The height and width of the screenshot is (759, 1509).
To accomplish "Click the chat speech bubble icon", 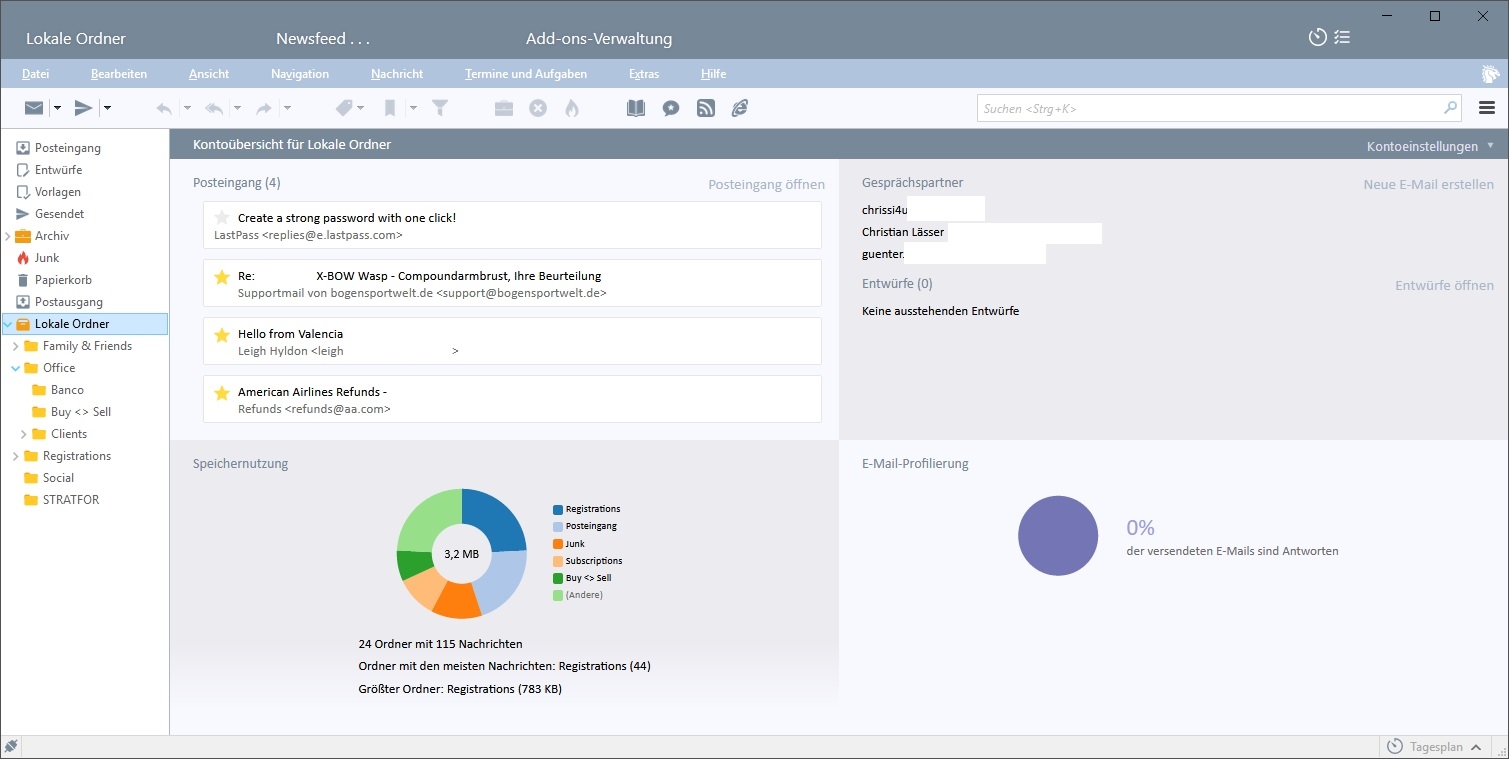I will pos(671,108).
